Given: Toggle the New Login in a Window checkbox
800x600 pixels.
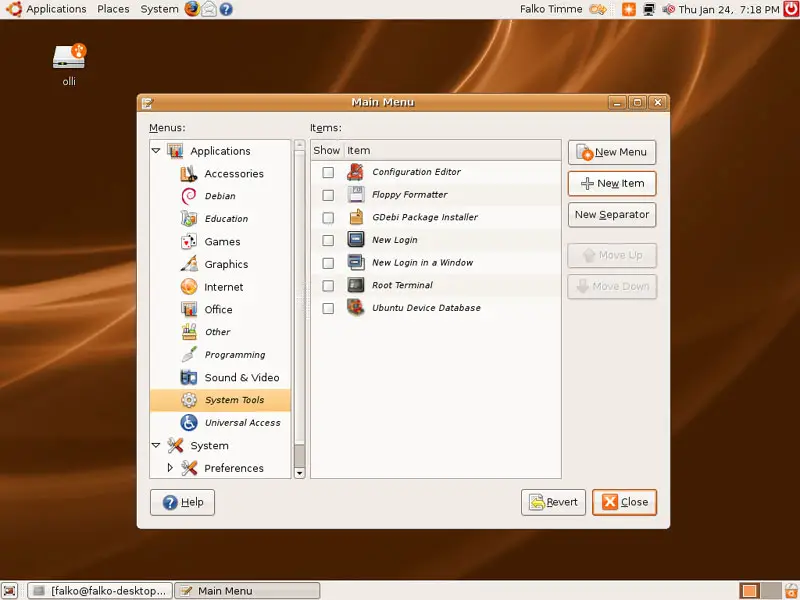Looking at the screenshot, I should click(328, 263).
